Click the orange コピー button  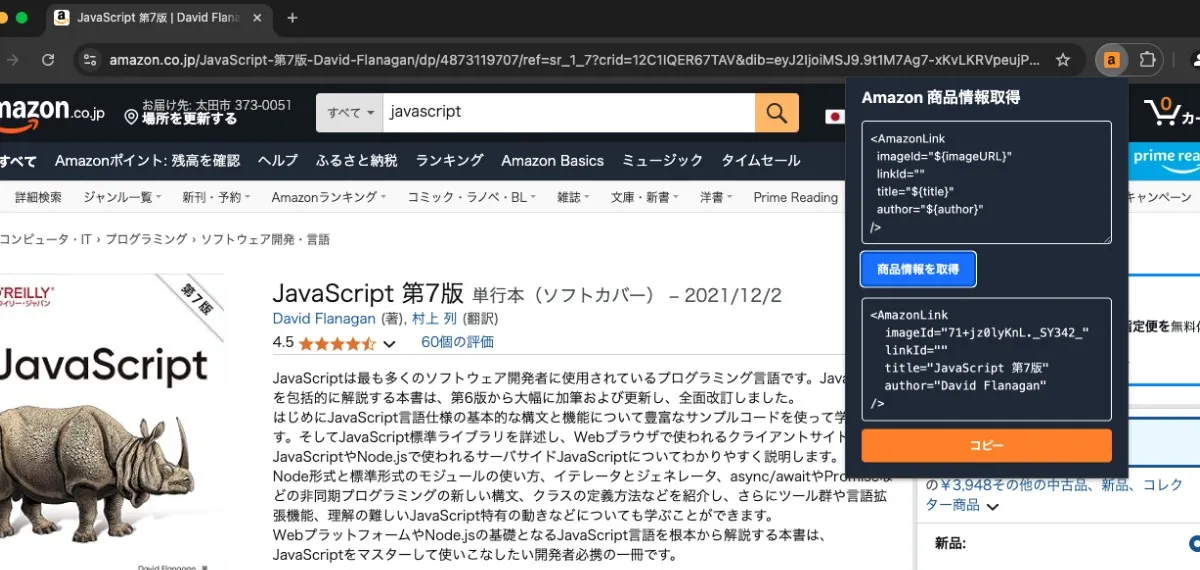986,445
